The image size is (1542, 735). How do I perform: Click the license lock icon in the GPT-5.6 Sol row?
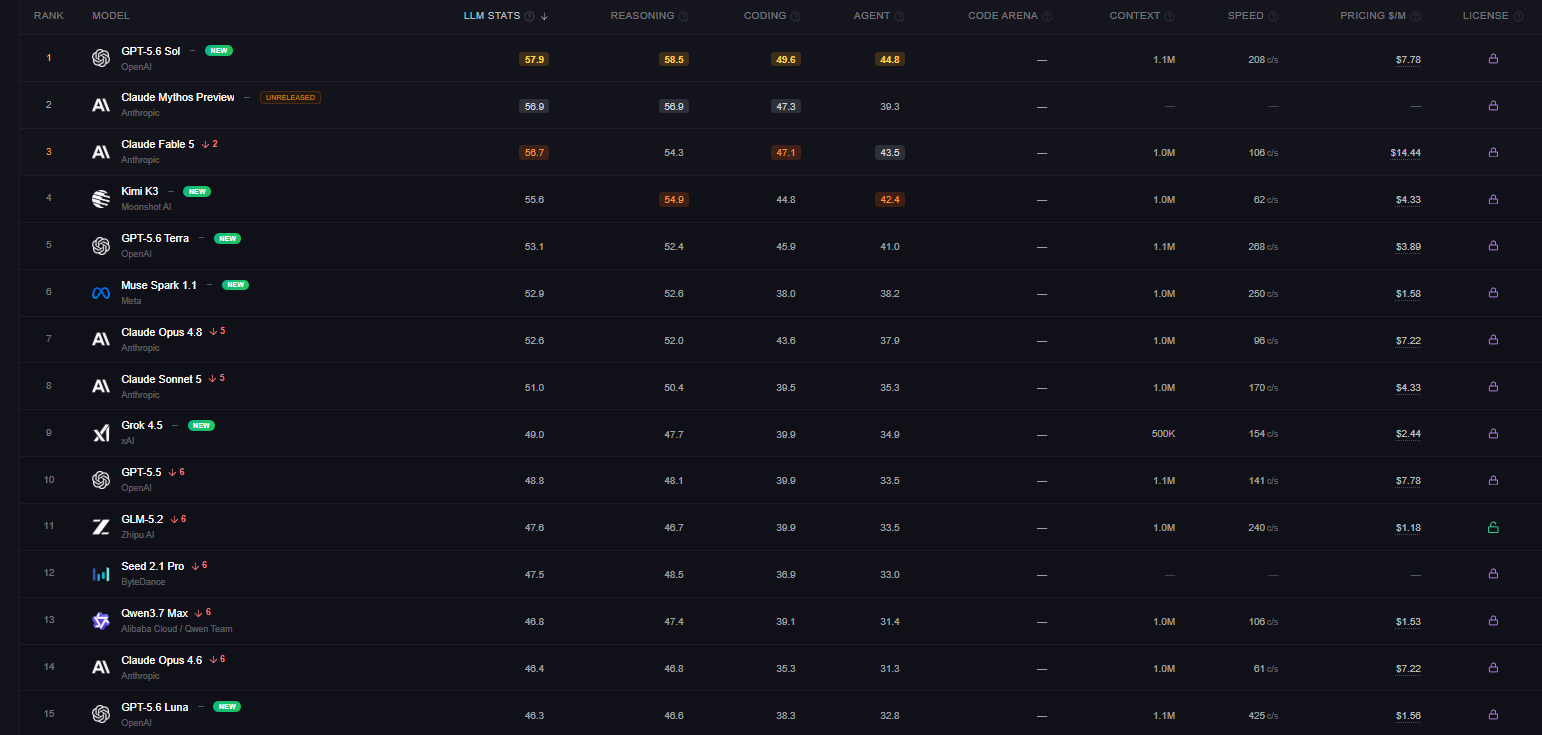[1493, 59]
